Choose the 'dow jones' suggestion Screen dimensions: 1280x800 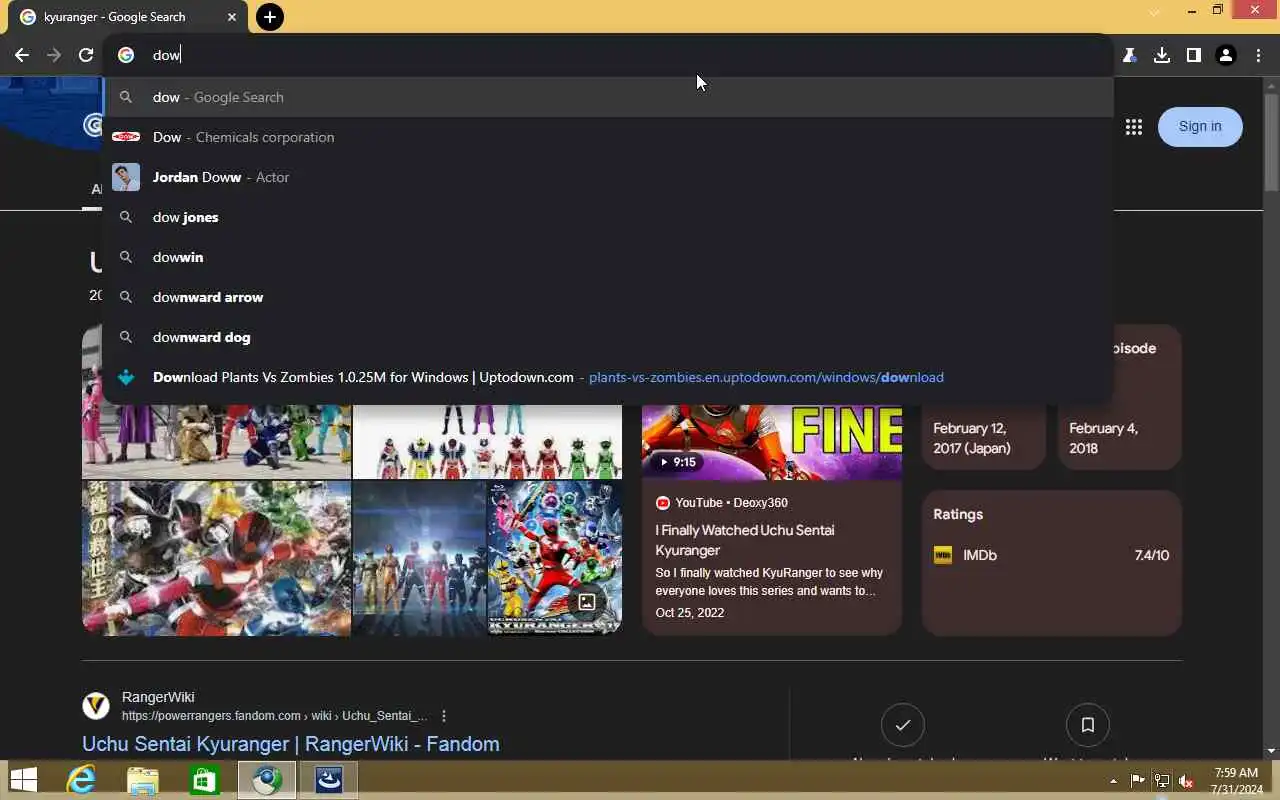608,217
